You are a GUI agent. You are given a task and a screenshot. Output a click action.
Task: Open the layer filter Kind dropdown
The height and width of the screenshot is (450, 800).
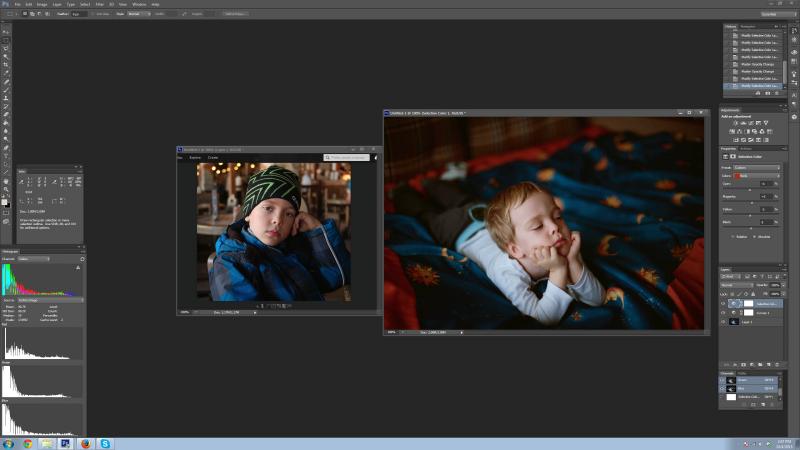coord(731,277)
